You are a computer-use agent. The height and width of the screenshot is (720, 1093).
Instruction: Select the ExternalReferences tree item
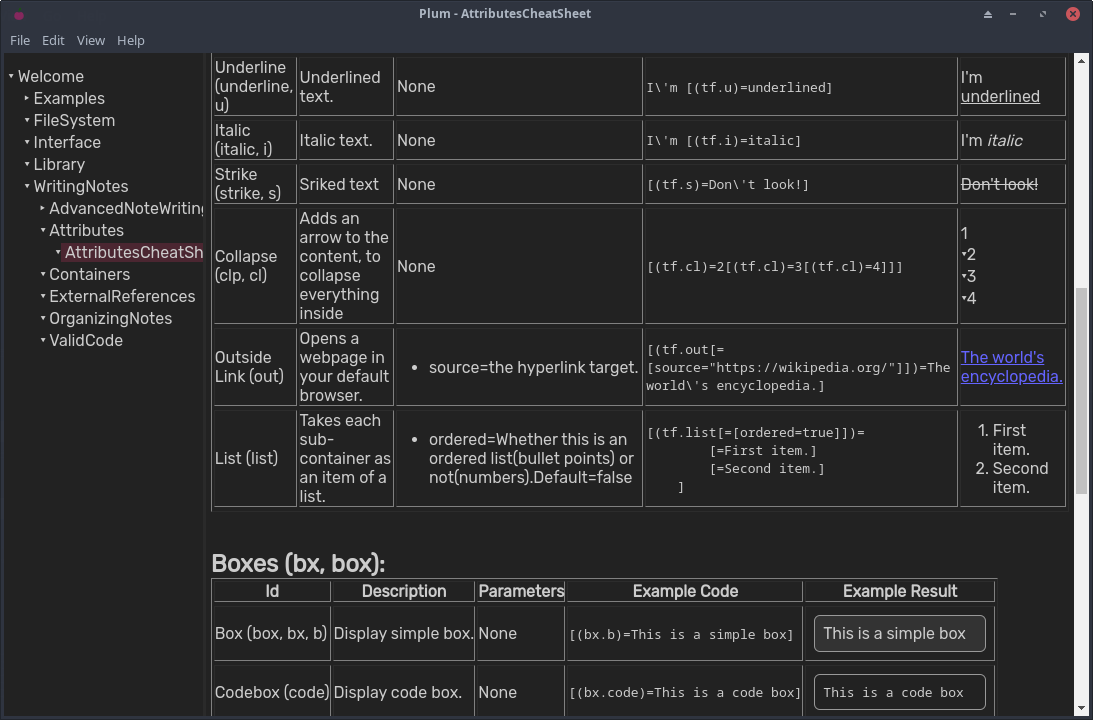(x=122, y=296)
